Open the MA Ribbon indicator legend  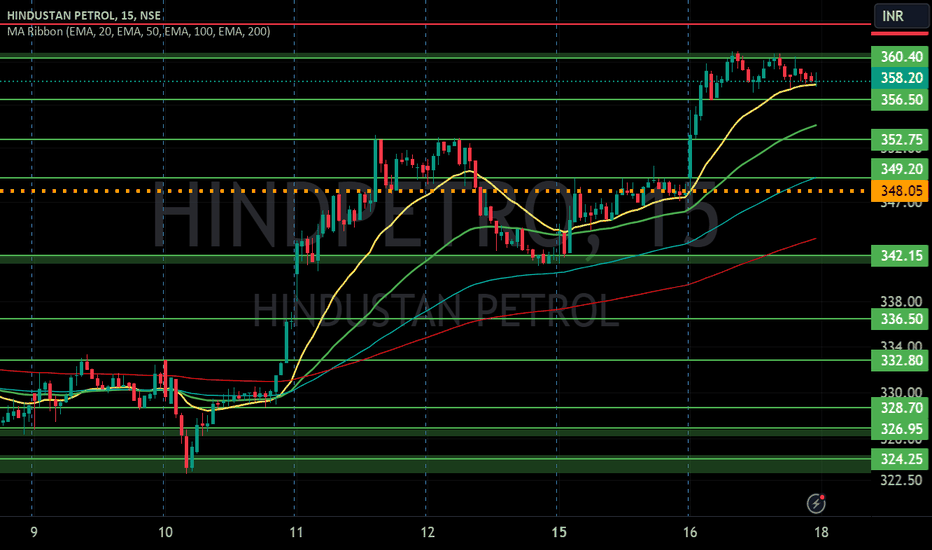(x=138, y=32)
